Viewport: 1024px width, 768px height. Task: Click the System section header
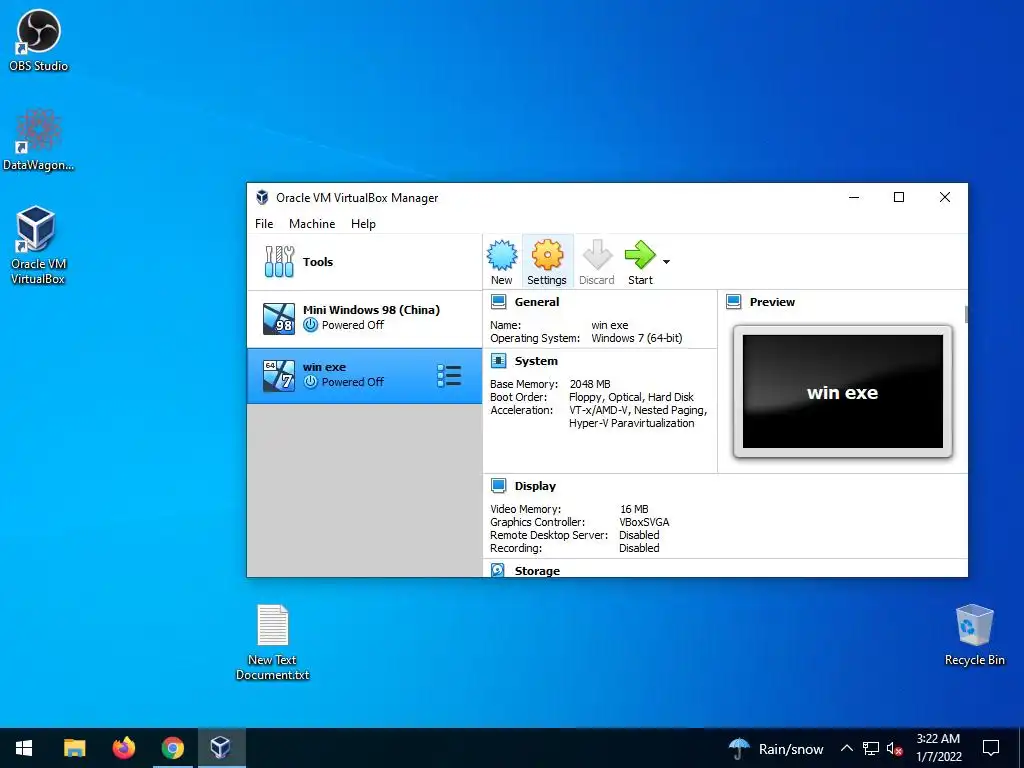(536, 361)
